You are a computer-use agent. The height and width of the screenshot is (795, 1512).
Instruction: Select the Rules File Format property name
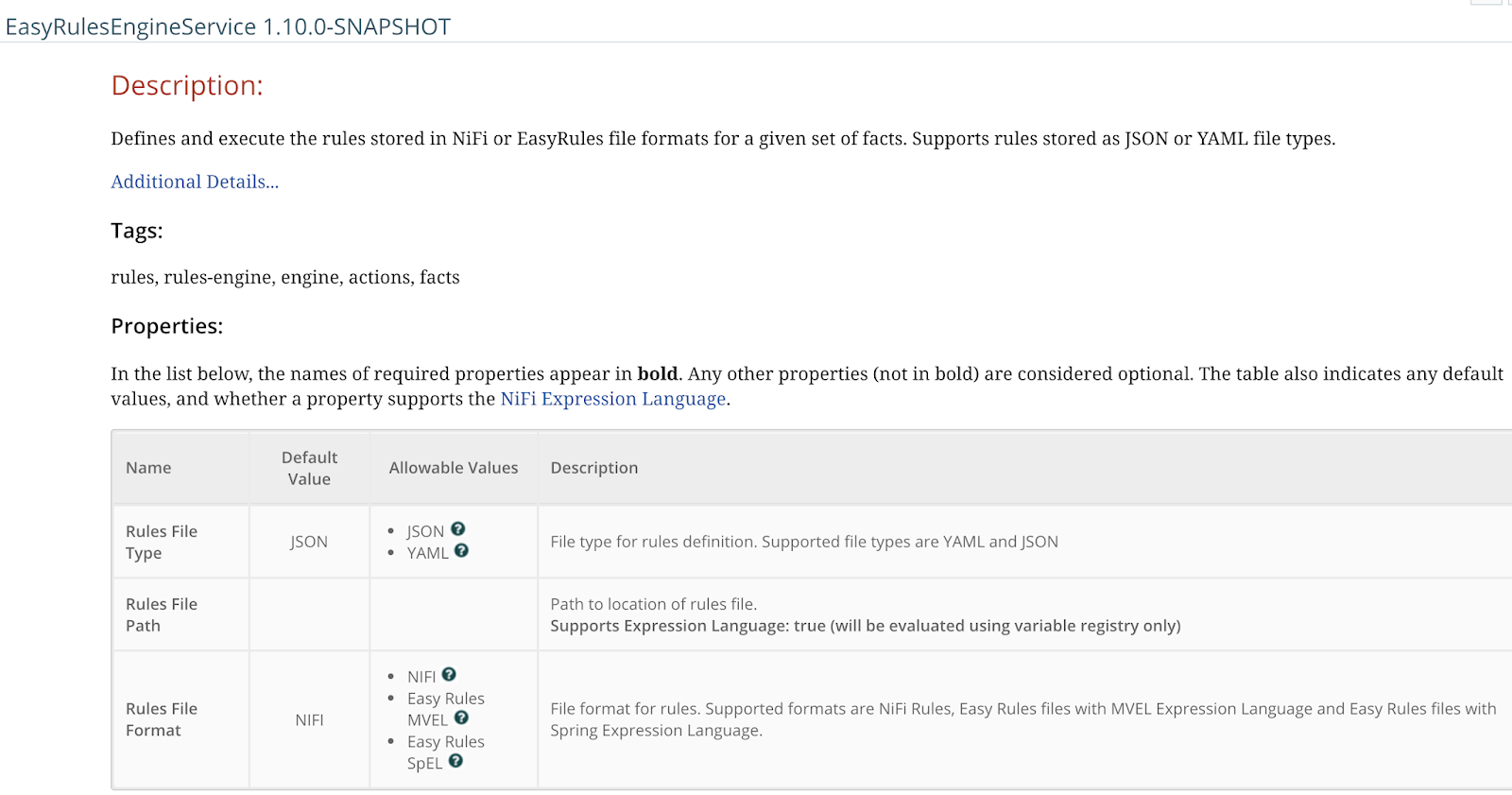(x=162, y=719)
